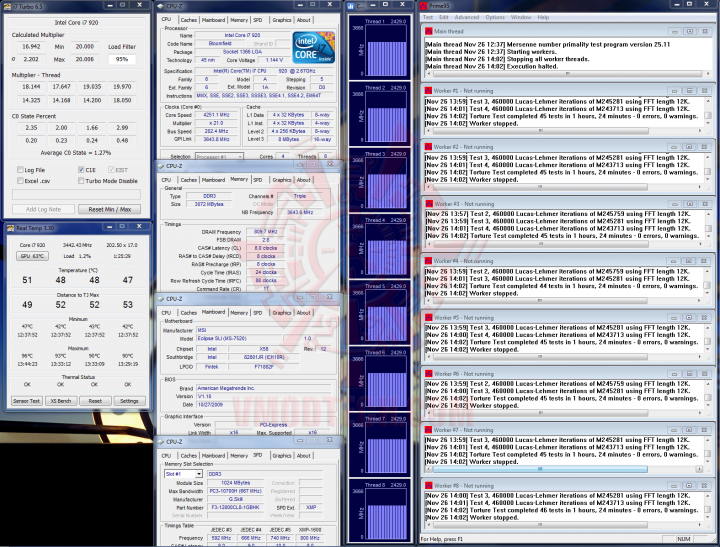This screenshot has width=720, height=547.
Task: Click the i7 Turbo 6.5 title bar icon
Action: click(x=8, y=6)
